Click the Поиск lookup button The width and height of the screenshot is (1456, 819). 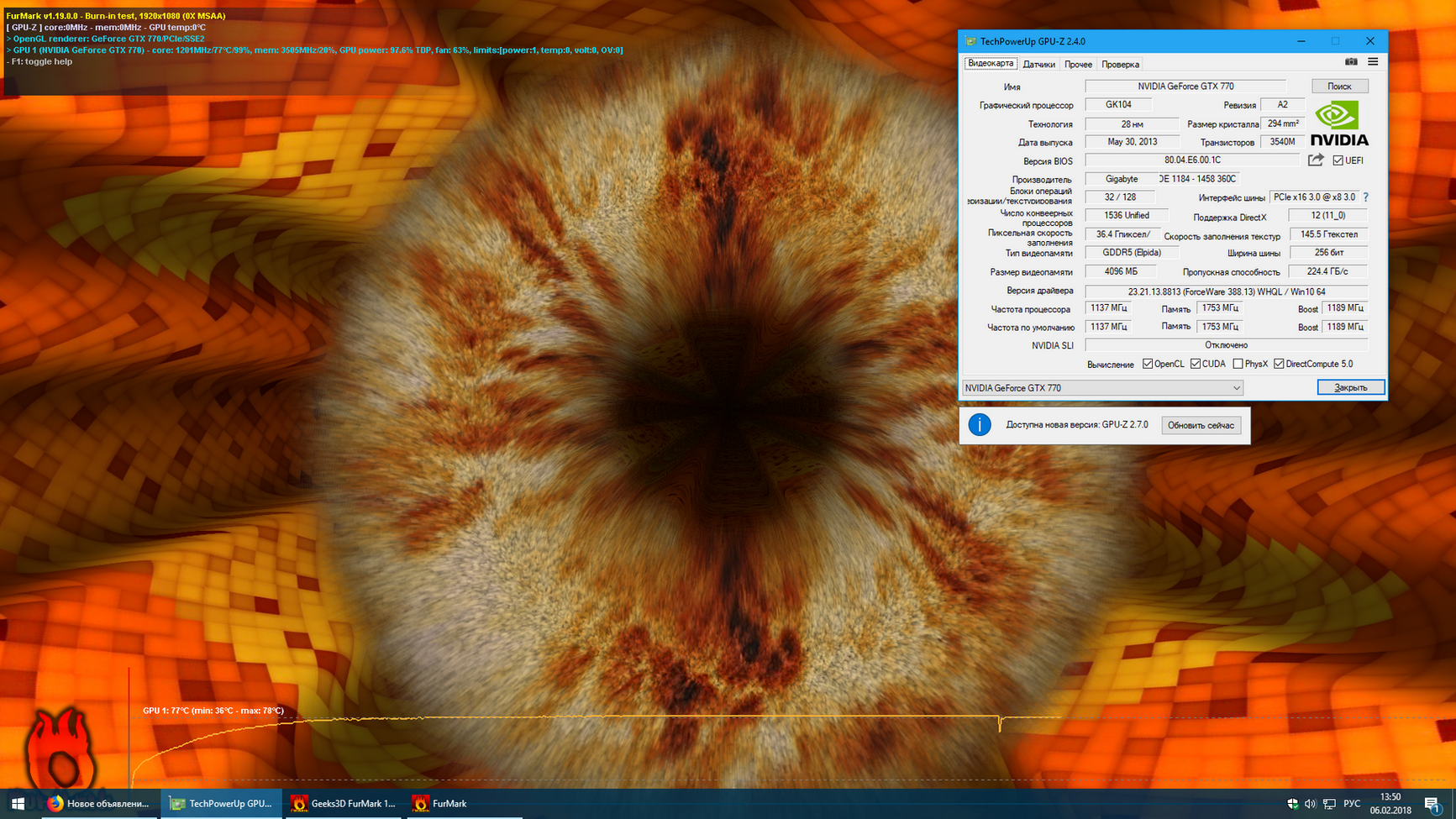(x=1339, y=87)
